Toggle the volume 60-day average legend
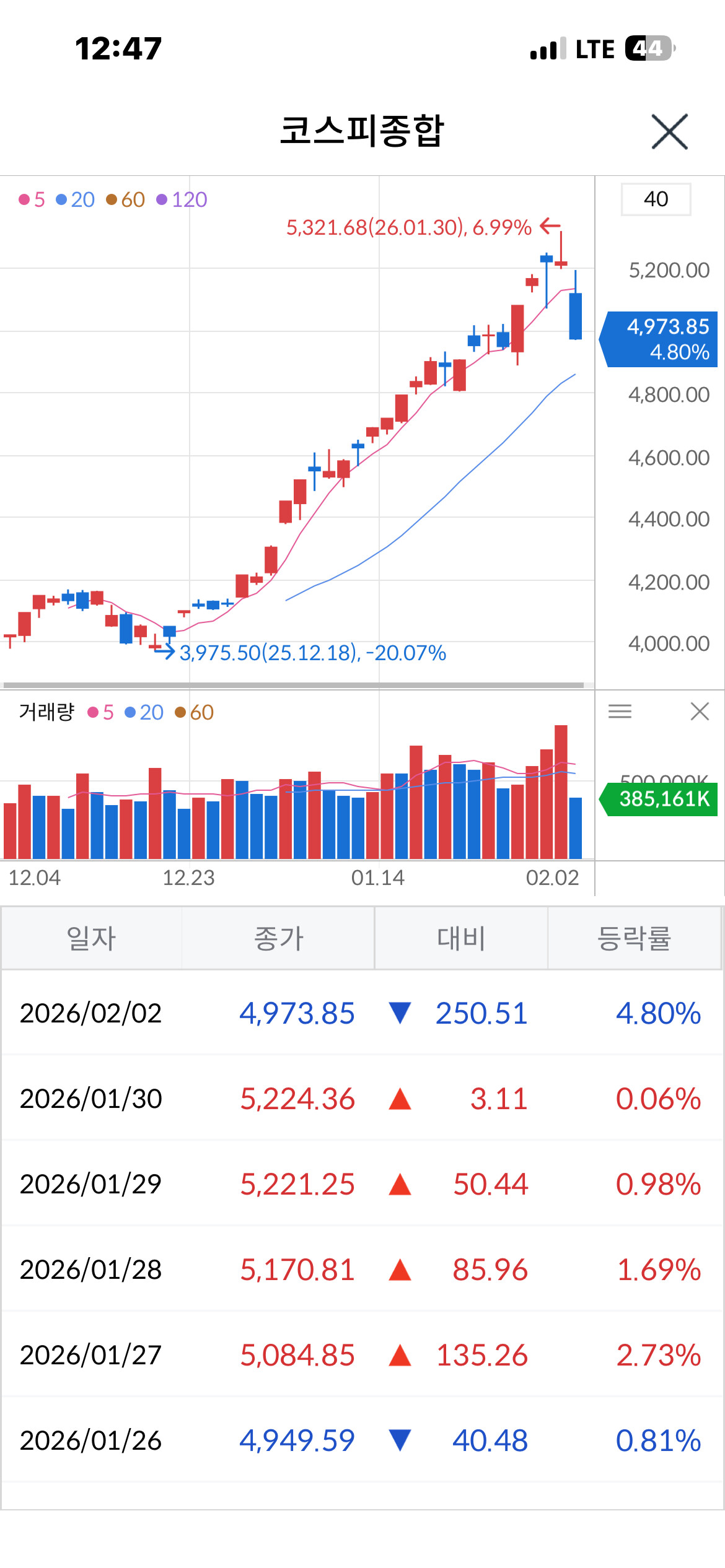Screen dimensions: 725x1568 pyautogui.click(x=195, y=712)
